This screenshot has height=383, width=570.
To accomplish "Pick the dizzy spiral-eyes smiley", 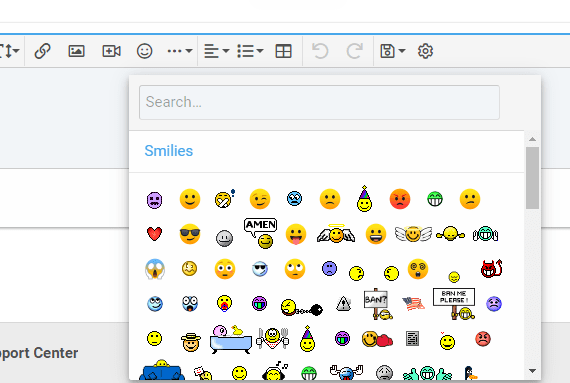I will tap(418, 269).
